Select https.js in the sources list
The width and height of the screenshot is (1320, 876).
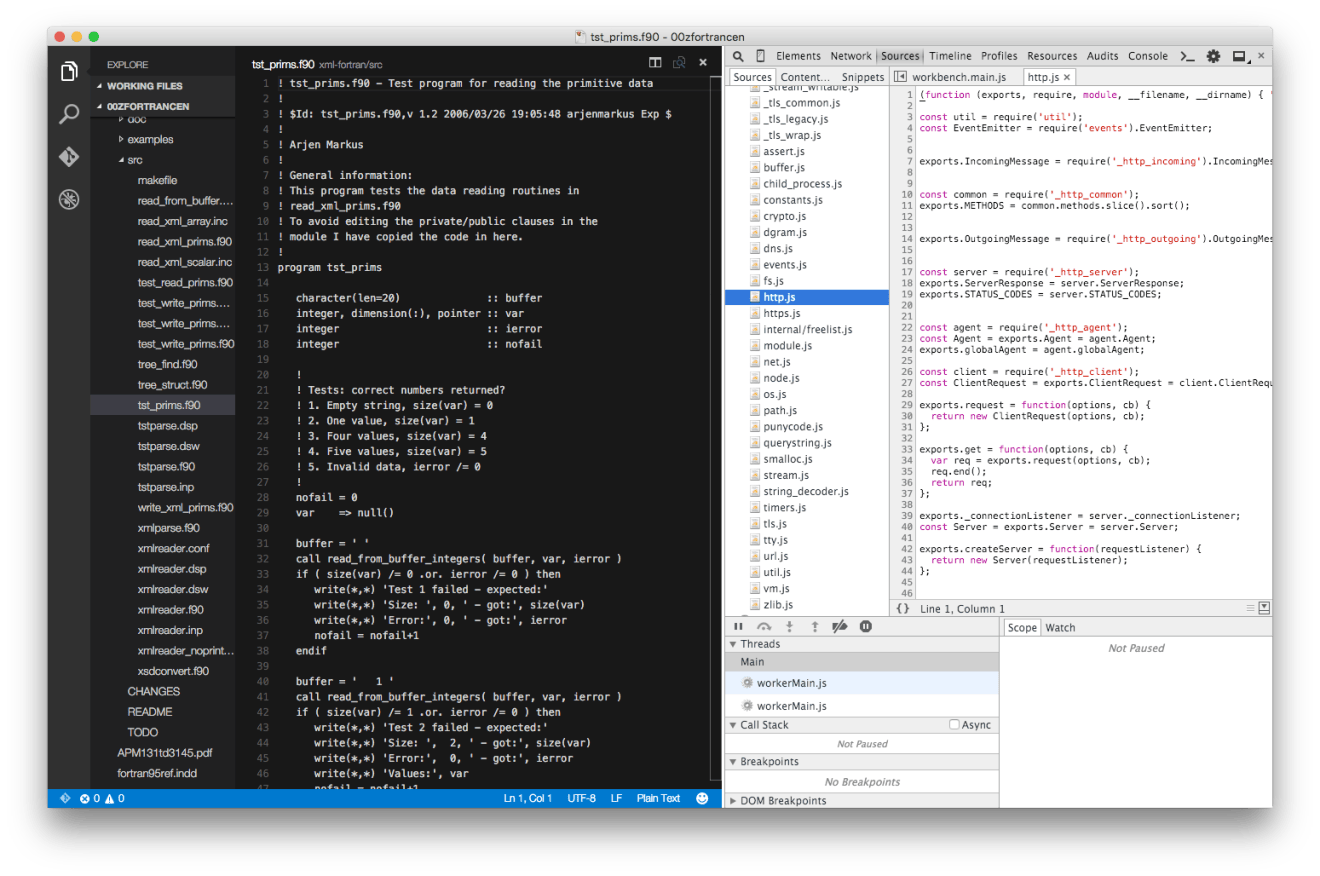click(782, 313)
